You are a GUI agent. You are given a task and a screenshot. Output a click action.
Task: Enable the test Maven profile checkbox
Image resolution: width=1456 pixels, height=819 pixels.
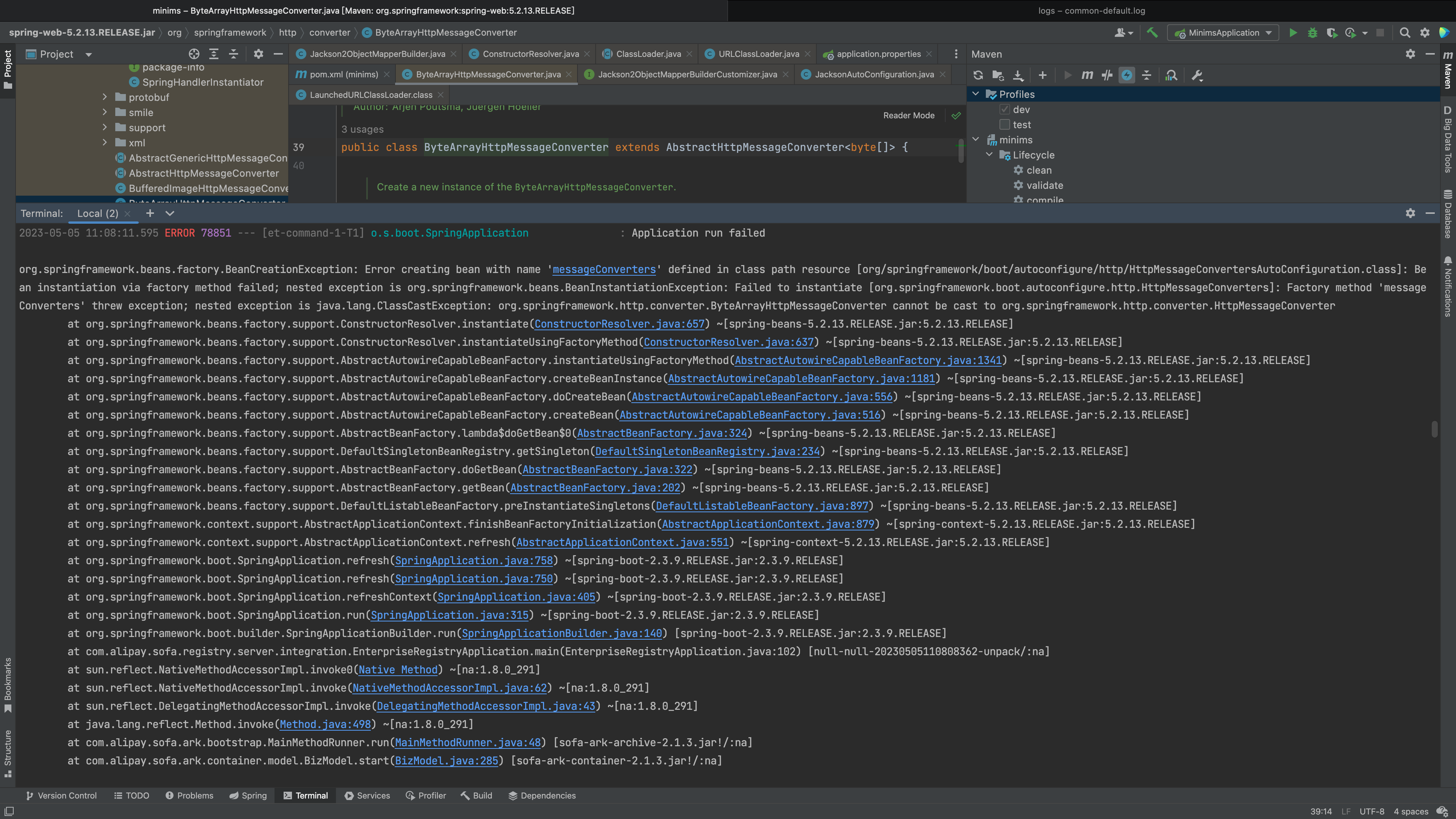click(1004, 124)
